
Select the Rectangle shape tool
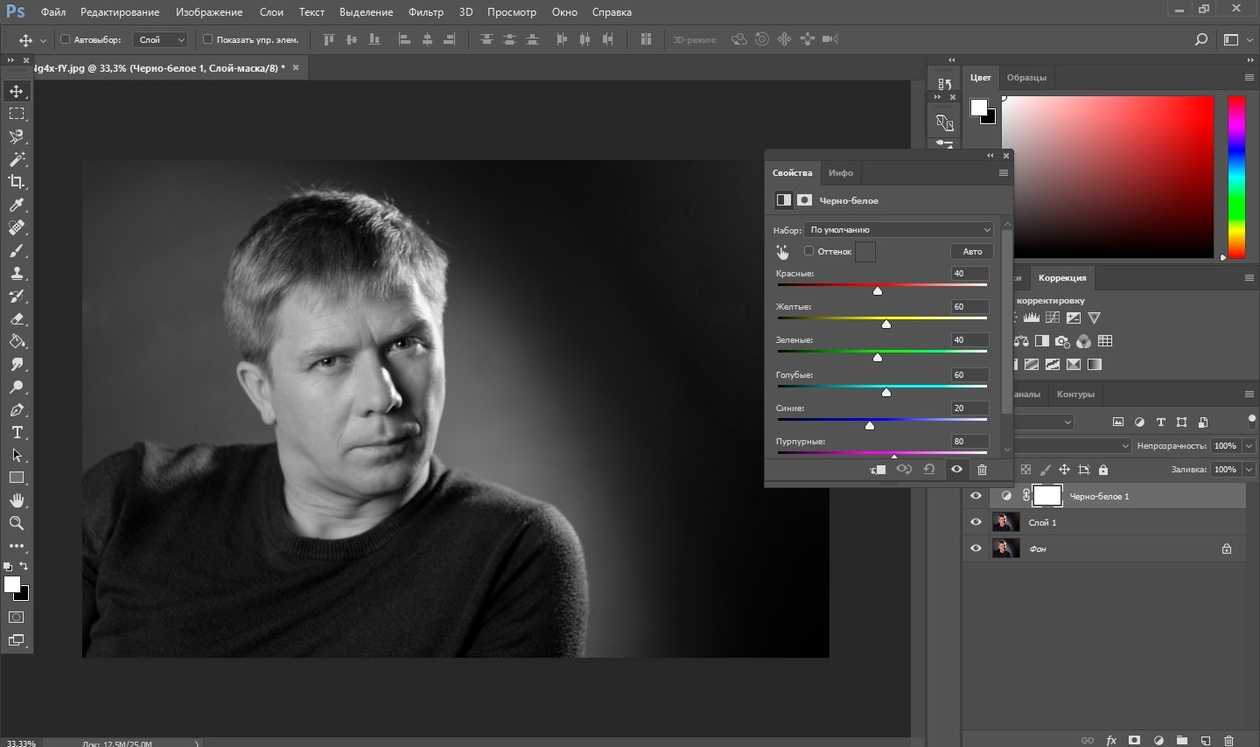tap(16, 478)
